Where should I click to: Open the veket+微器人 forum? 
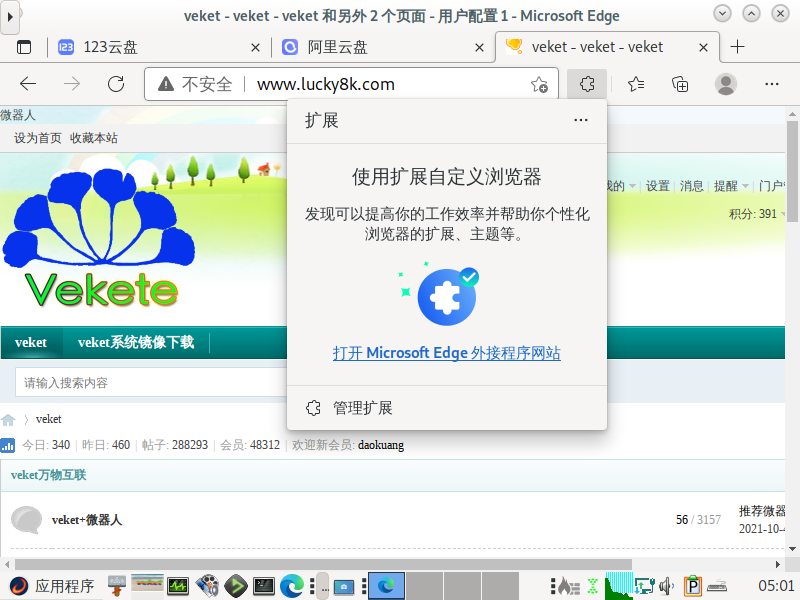click(x=87, y=520)
